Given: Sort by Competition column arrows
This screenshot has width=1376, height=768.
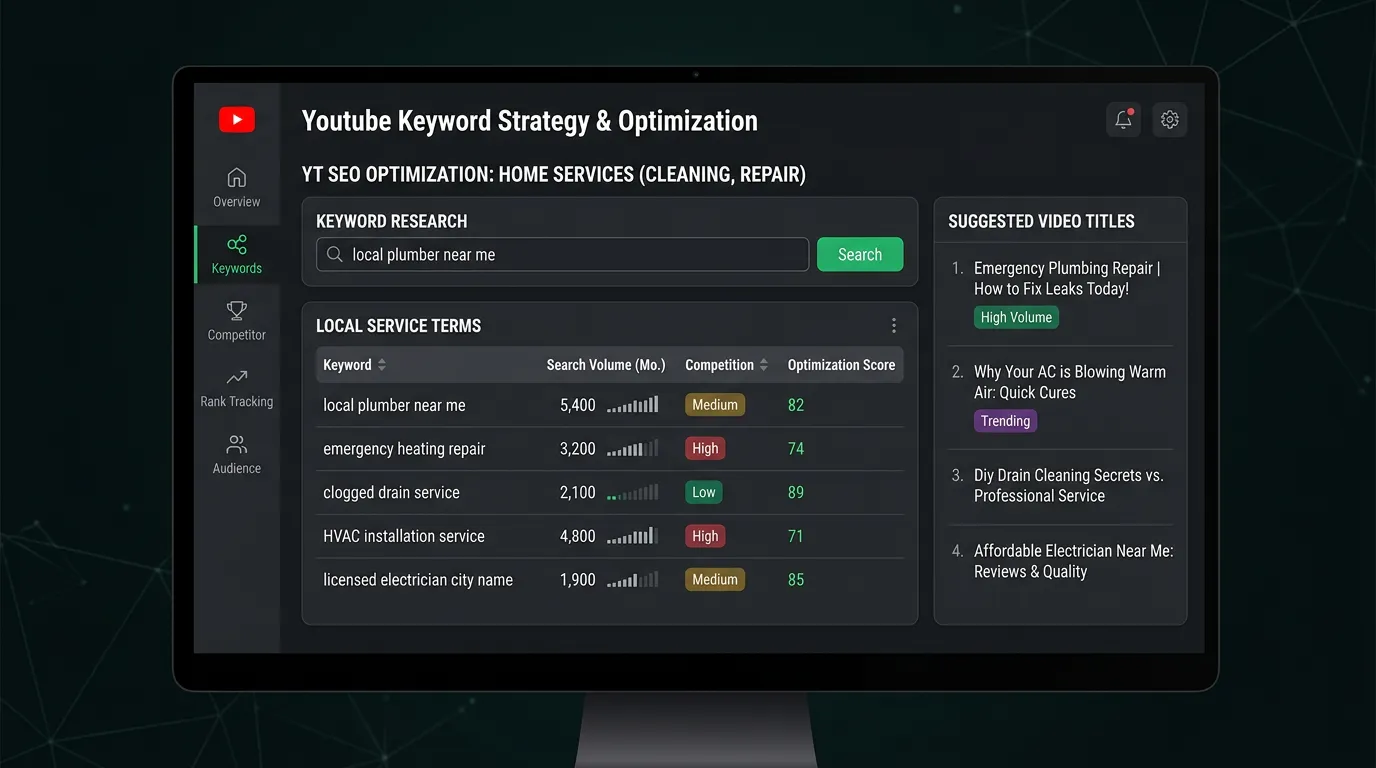Looking at the screenshot, I should coord(764,365).
